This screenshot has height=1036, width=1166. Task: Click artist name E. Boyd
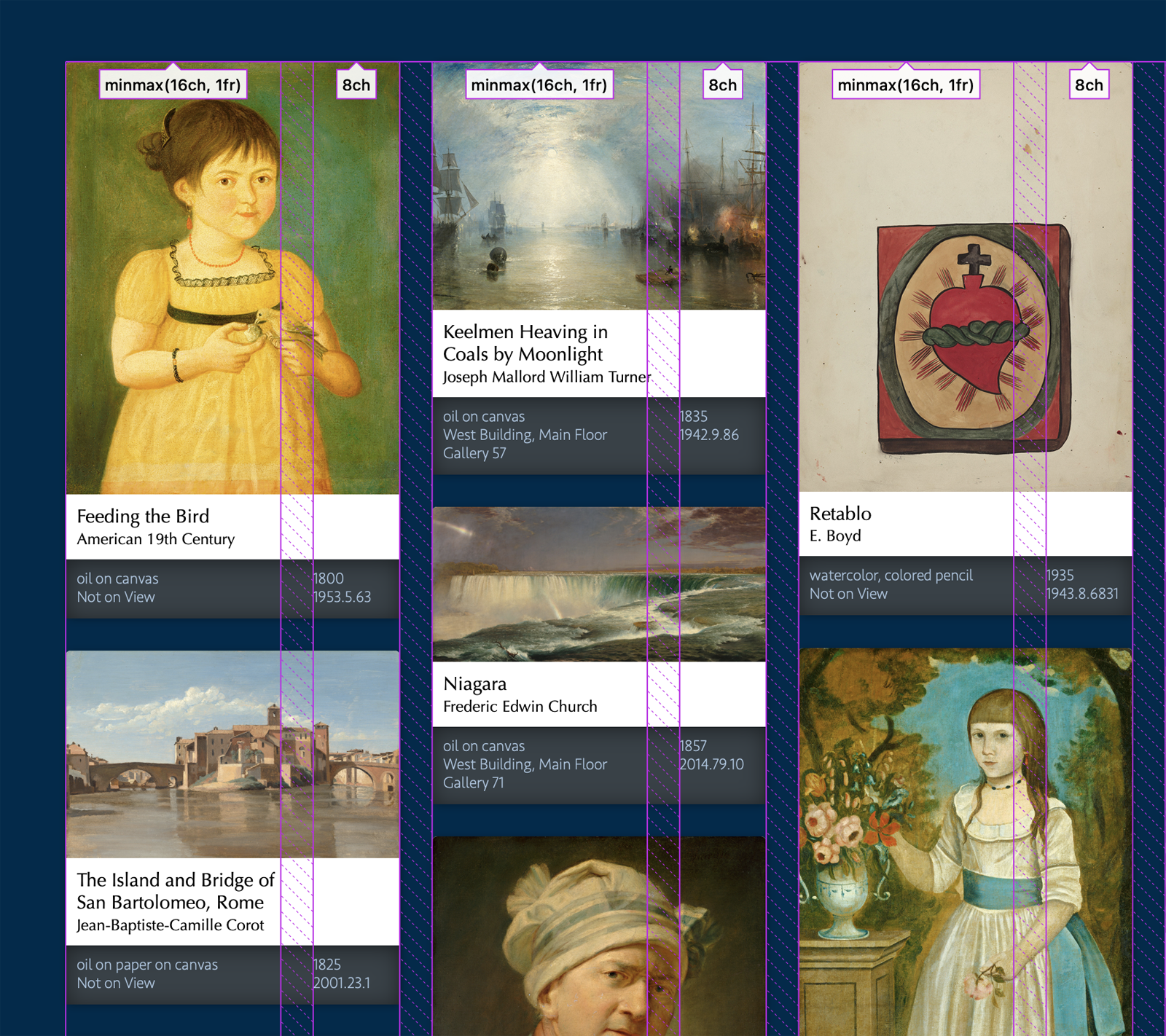pyautogui.click(x=835, y=535)
